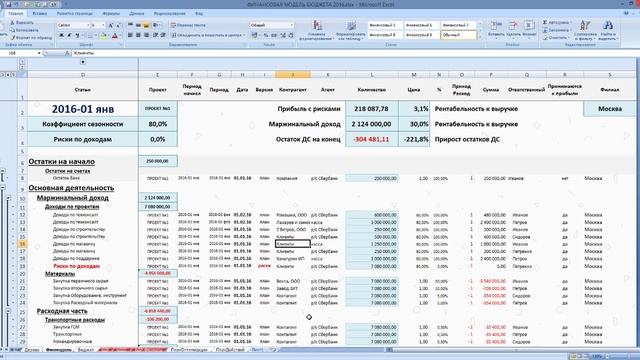Toggle Italic formatting

coord(69,36)
